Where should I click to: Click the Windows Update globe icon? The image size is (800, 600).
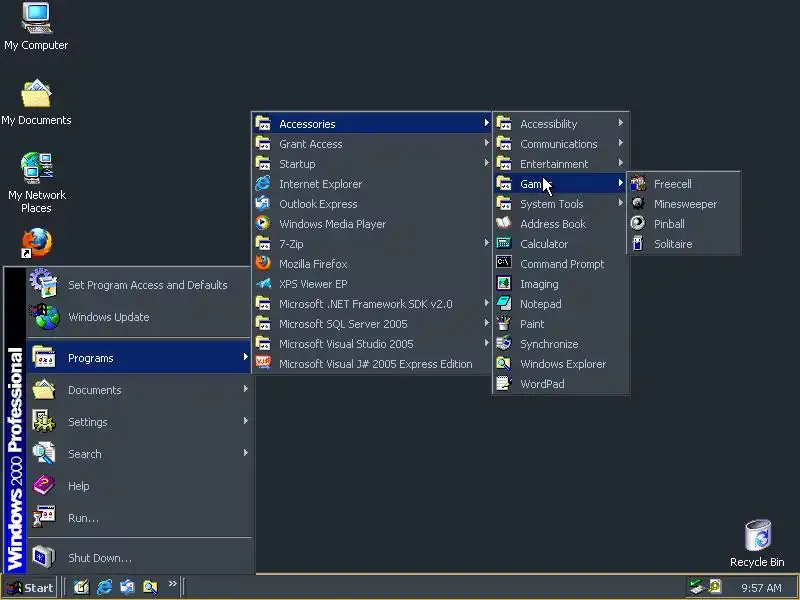click(x=45, y=316)
